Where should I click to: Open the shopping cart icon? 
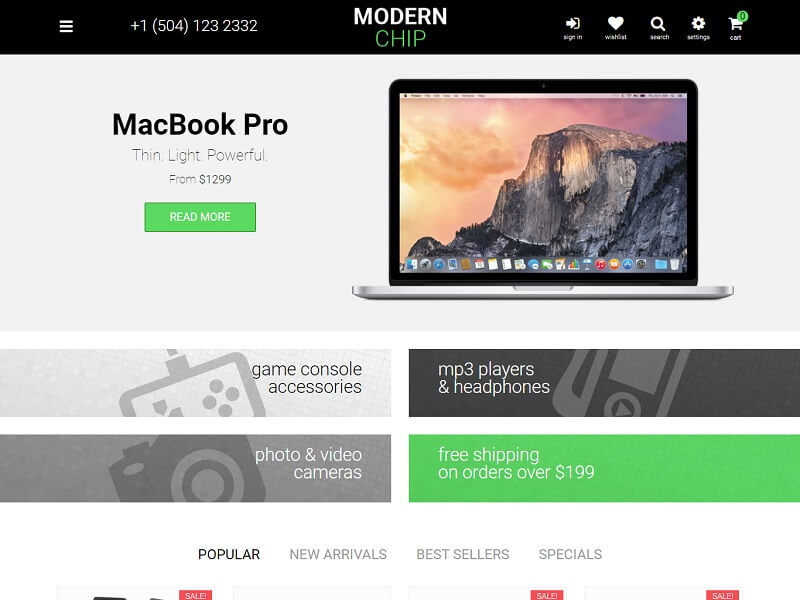coord(735,24)
